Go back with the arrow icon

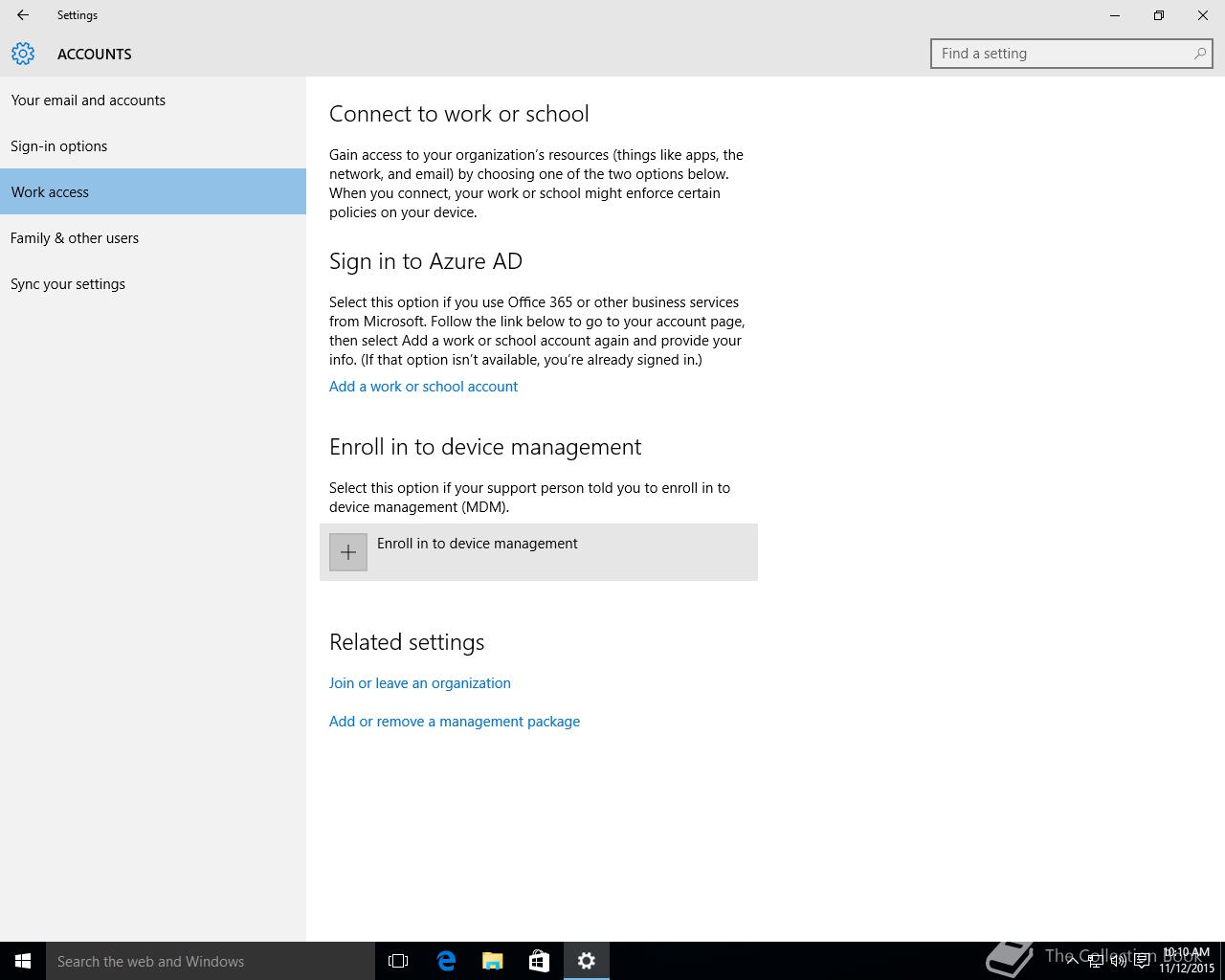[22, 15]
